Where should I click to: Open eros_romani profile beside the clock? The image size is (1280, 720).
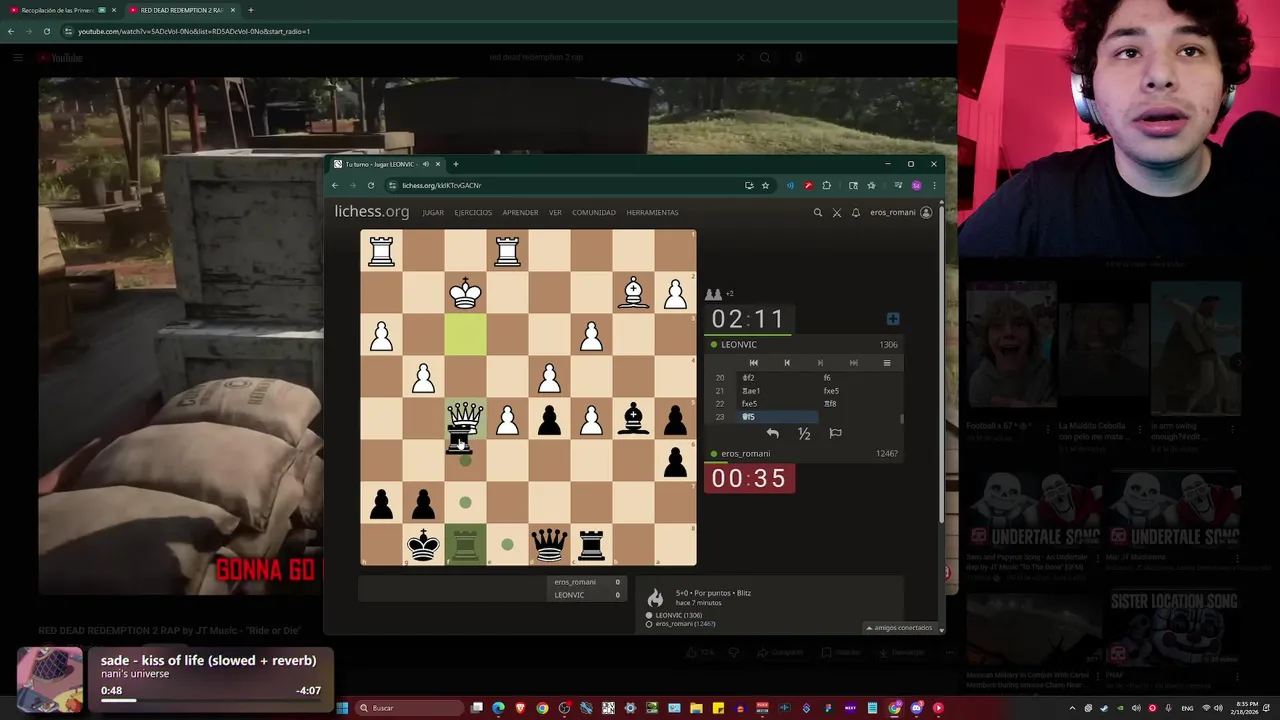[745, 453]
